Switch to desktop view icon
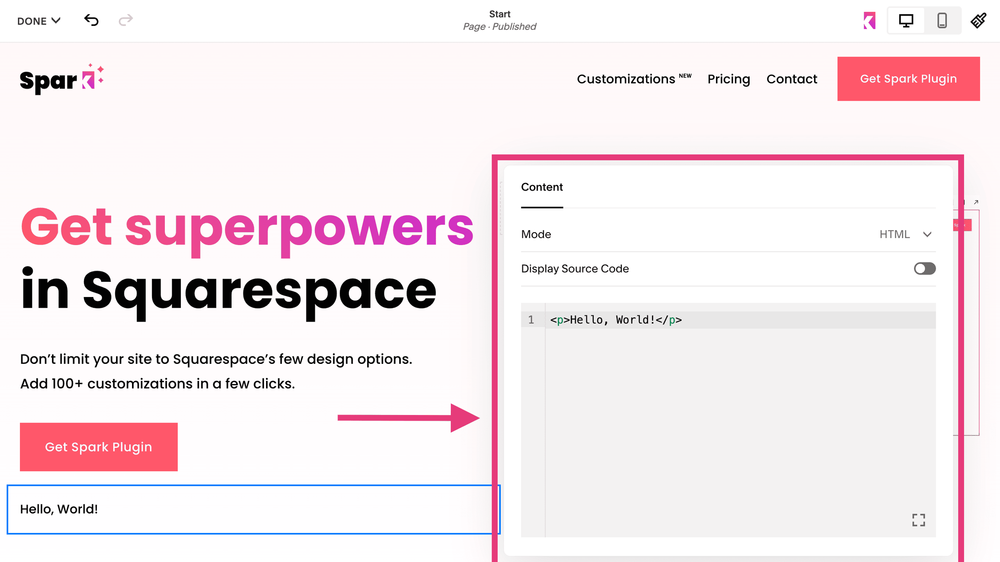 click(x=906, y=21)
